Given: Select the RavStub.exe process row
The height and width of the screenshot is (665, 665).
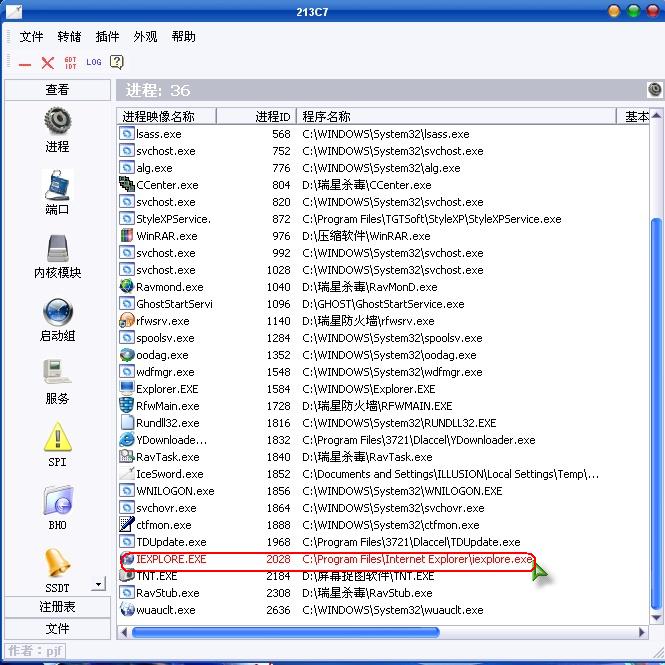Looking at the screenshot, I should pyautogui.click(x=383, y=592).
